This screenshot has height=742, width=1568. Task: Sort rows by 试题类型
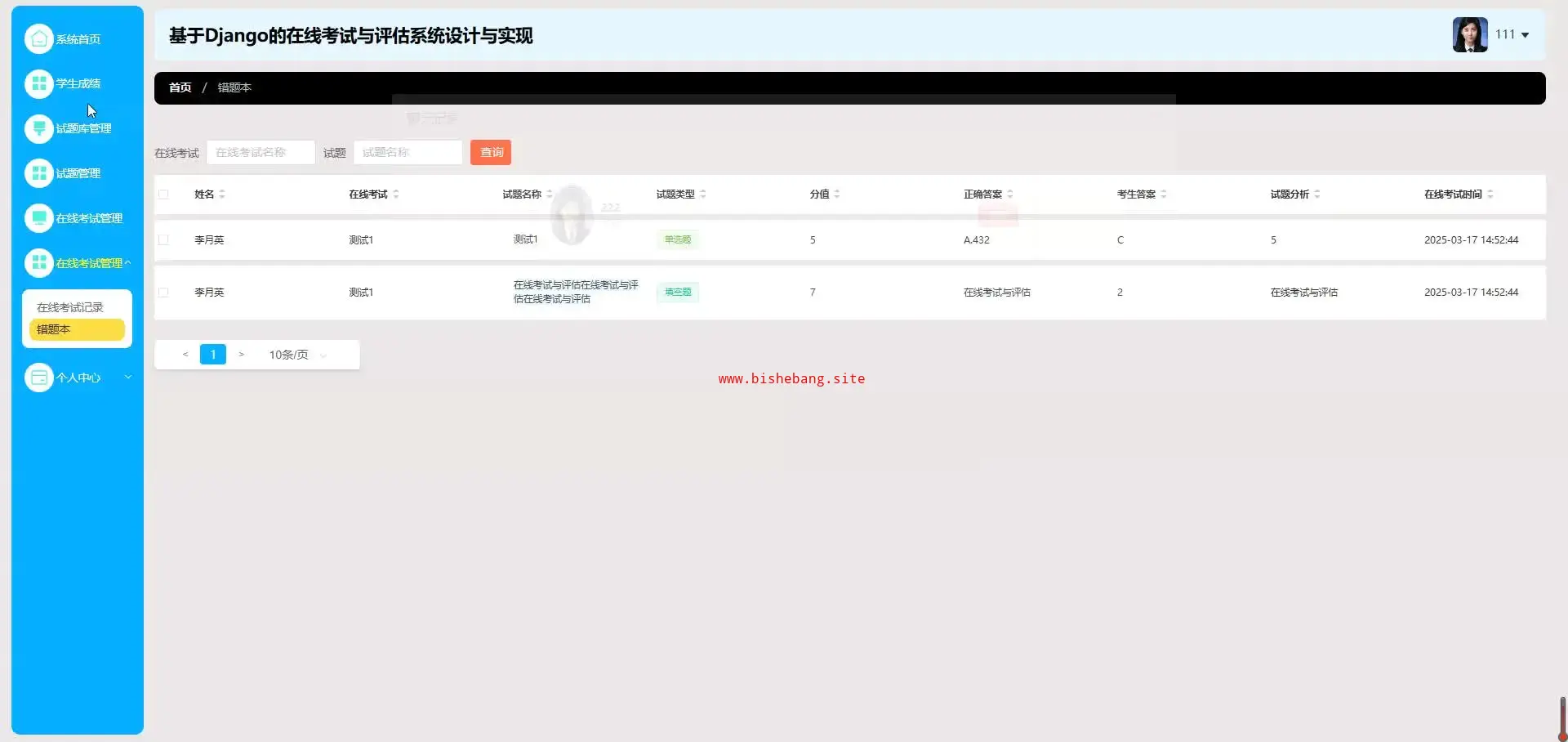(703, 194)
